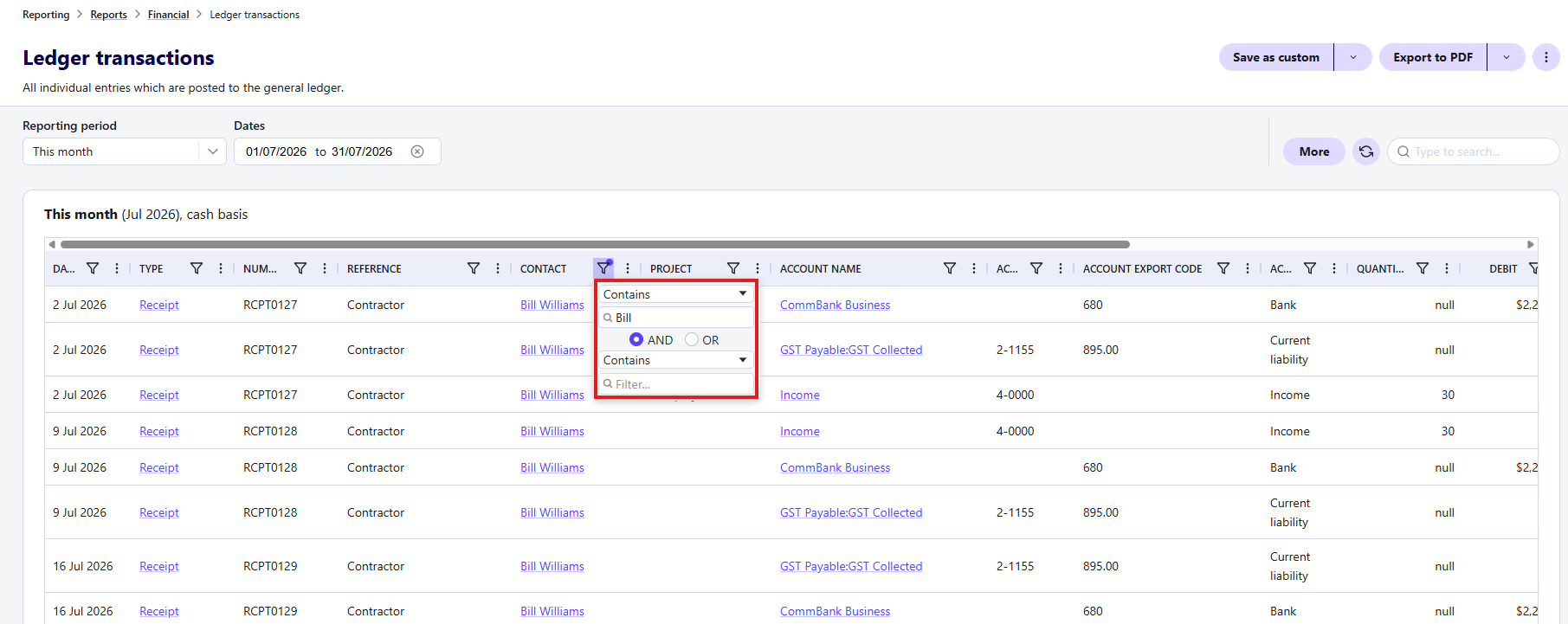Filter the account number column showing 2-1155
This screenshot has height=624, width=1568.
click(x=1036, y=268)
